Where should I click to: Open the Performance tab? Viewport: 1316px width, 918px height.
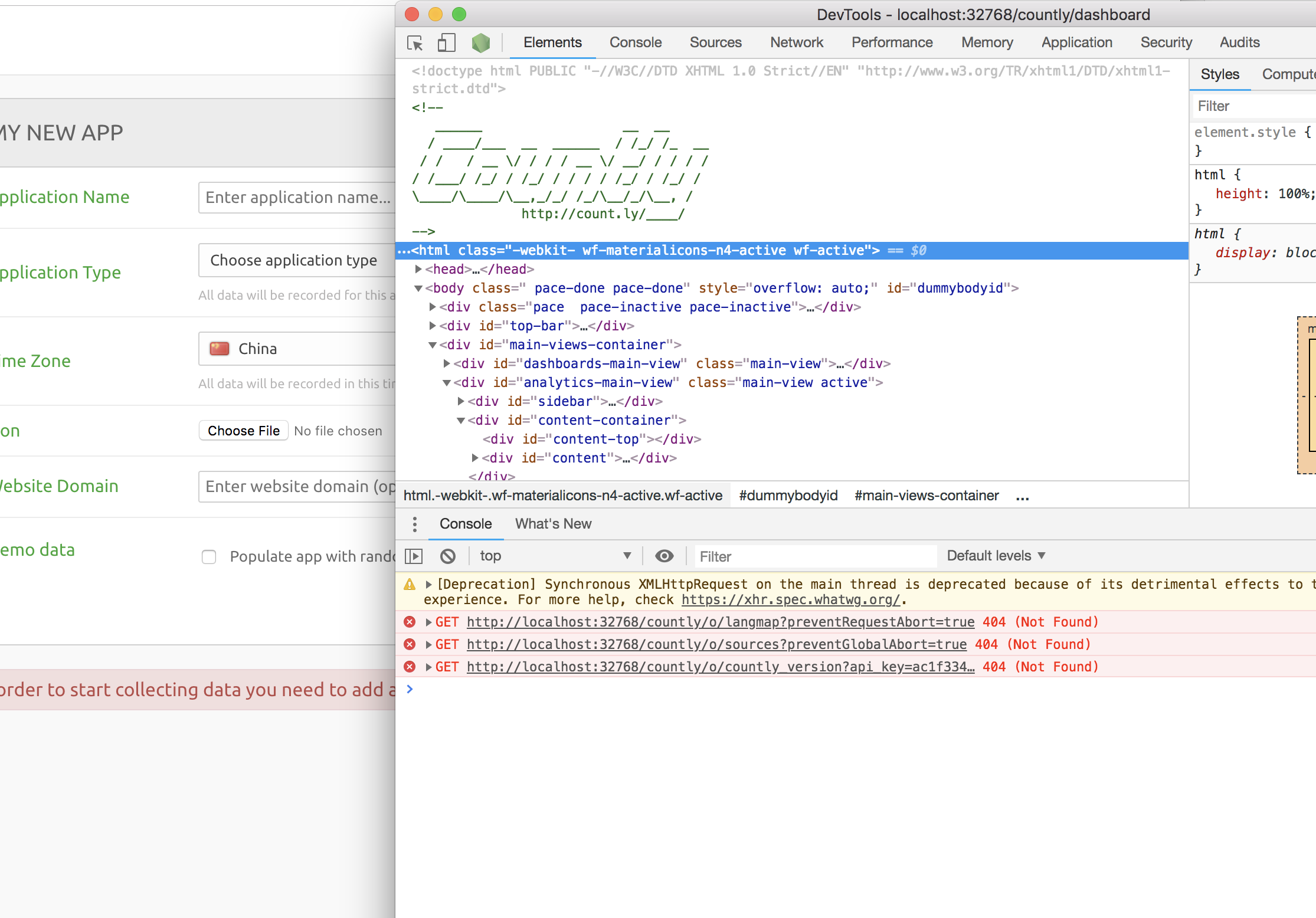892,42
